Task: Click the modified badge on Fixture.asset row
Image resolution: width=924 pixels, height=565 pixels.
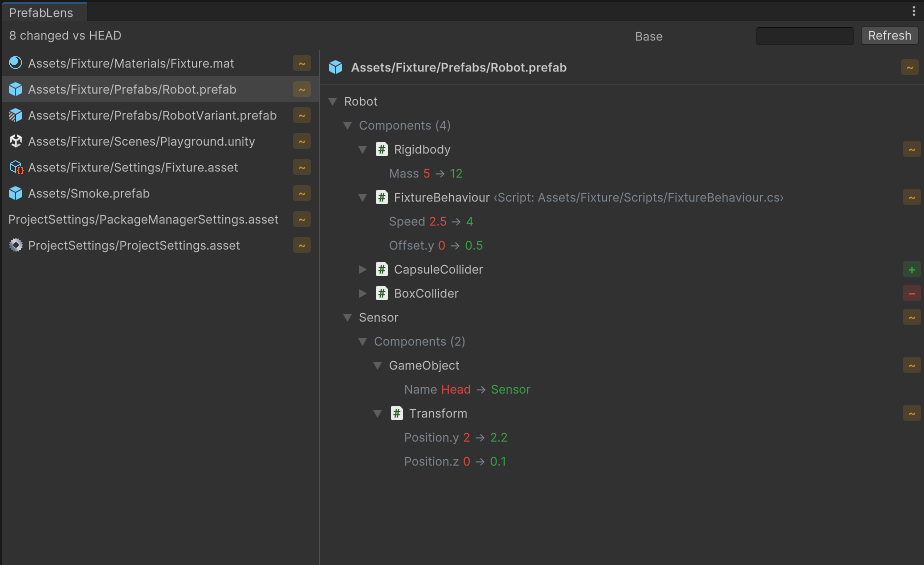Action: point(302,167)
